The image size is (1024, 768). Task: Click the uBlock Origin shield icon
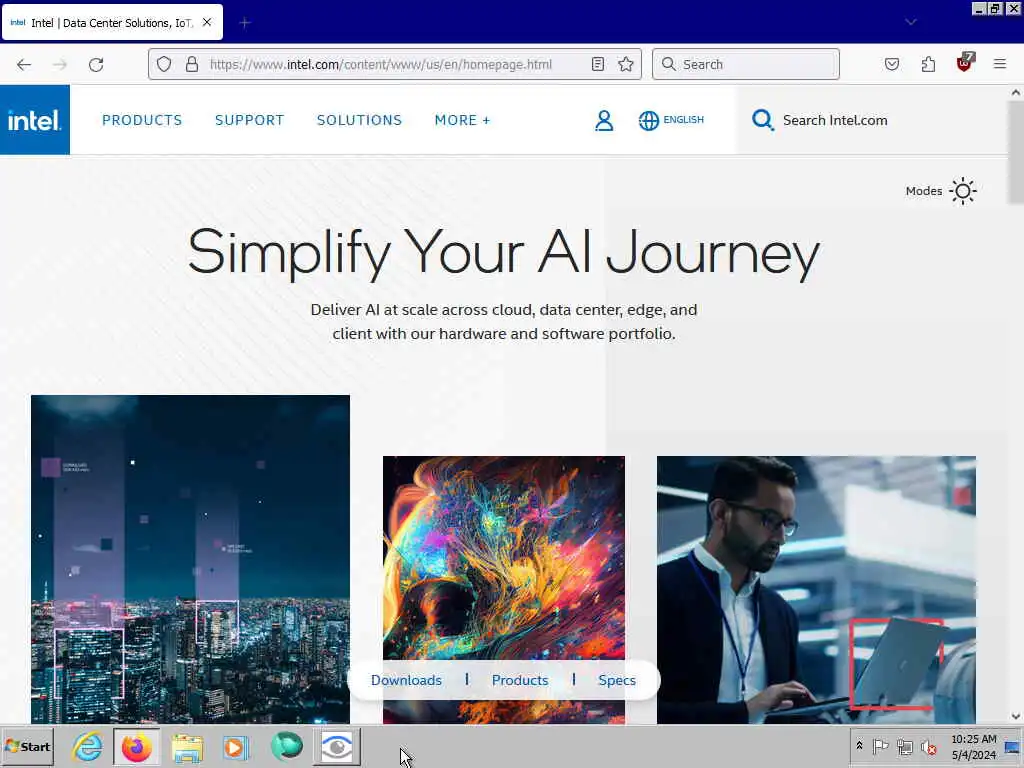(x=965, y=63)
